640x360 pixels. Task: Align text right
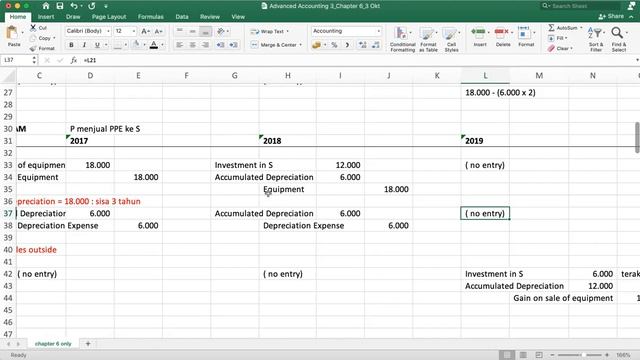click(x=206, y=45)
